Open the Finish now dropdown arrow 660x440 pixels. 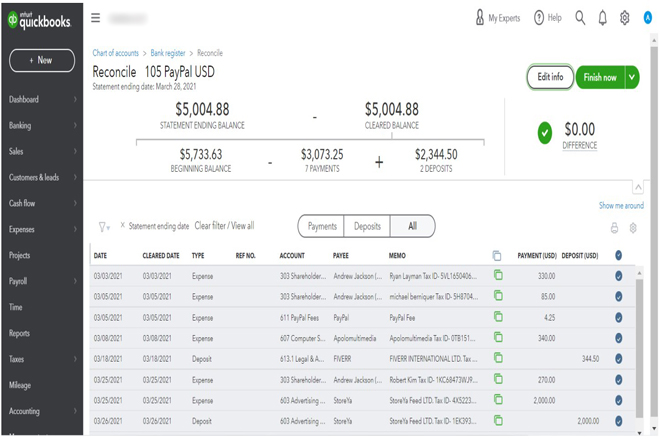[x=632, y=77]
